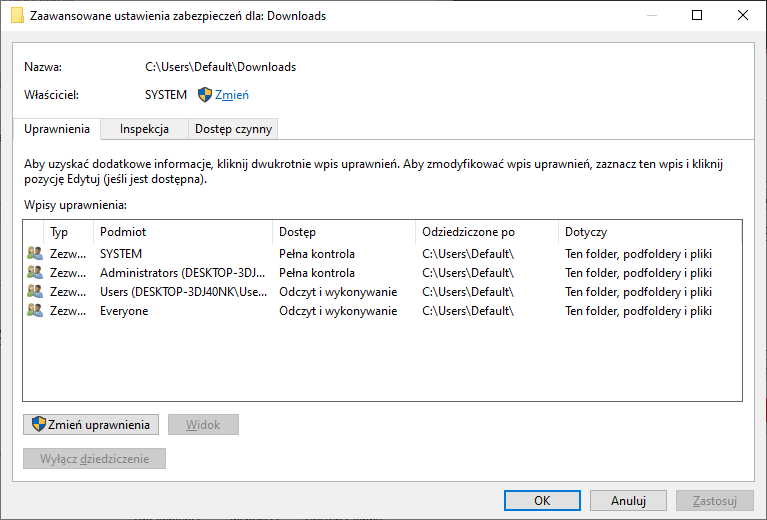The image size is (767, 520).
Task: Click Ten folder, podfoldery i pliki in Users row
Action: pos(638,292)
